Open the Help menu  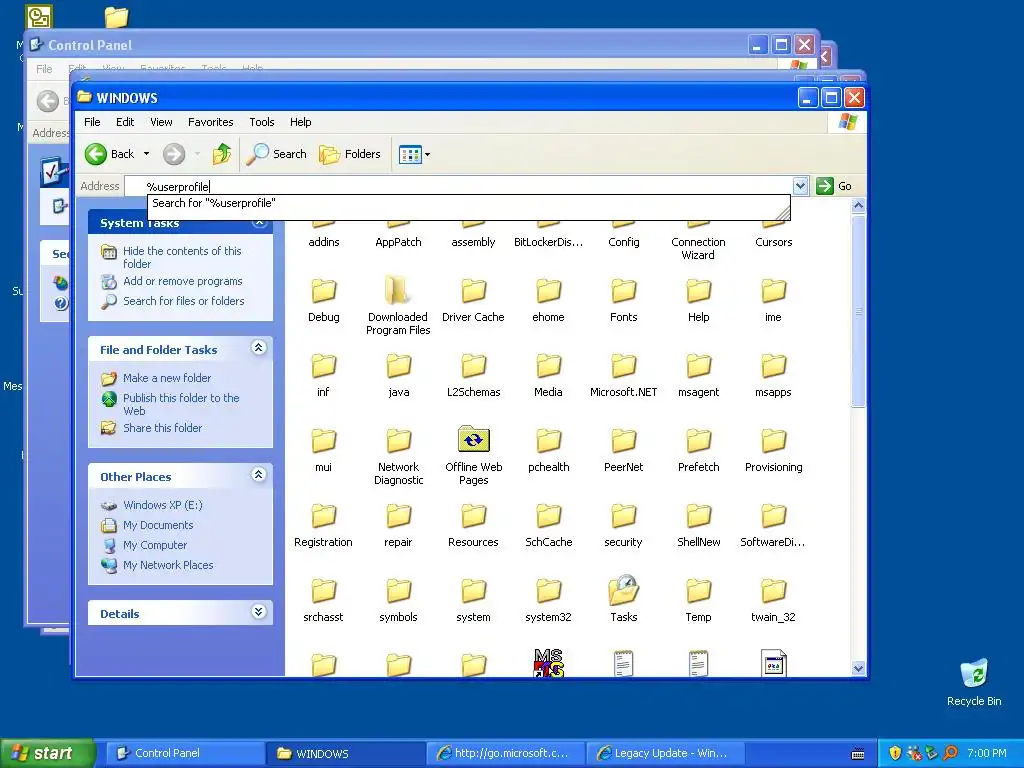[x=300, y=122]
